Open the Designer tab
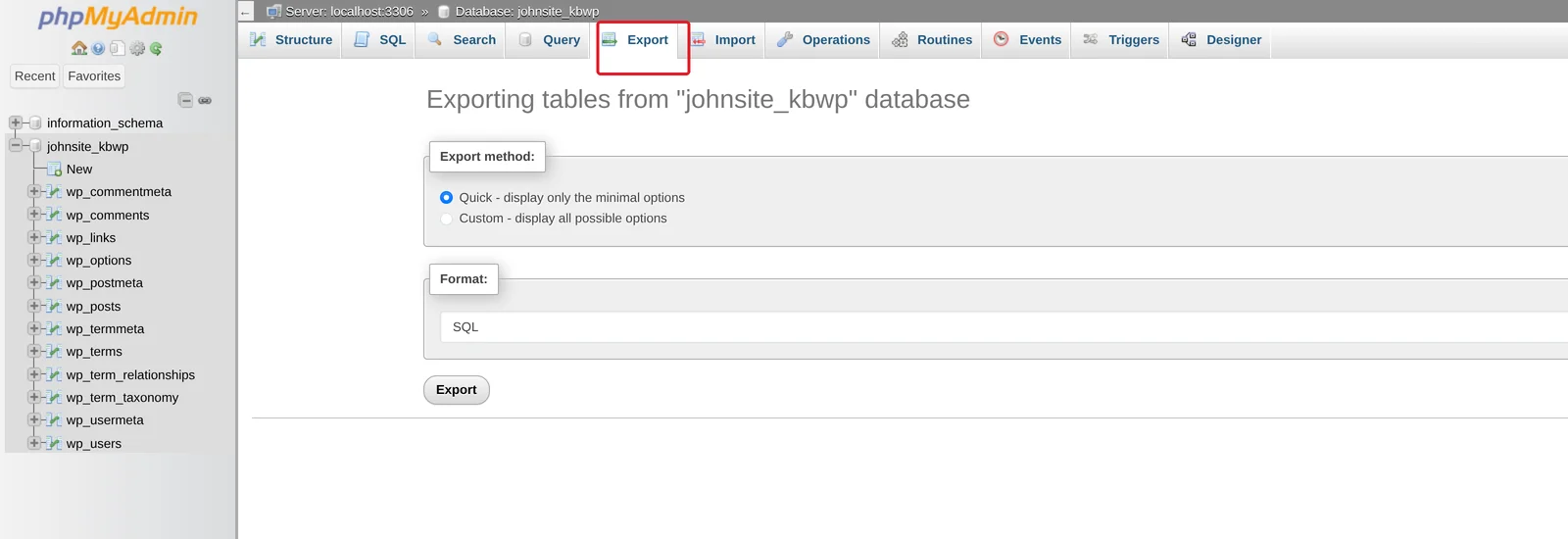This screenshot has height=539, width=1568. click(x=1221, y=40)
